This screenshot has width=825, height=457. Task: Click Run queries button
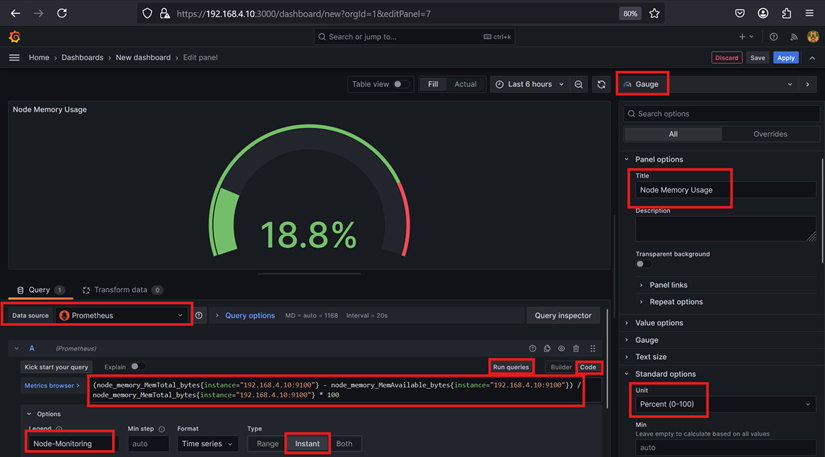click(x=511, y=367)
